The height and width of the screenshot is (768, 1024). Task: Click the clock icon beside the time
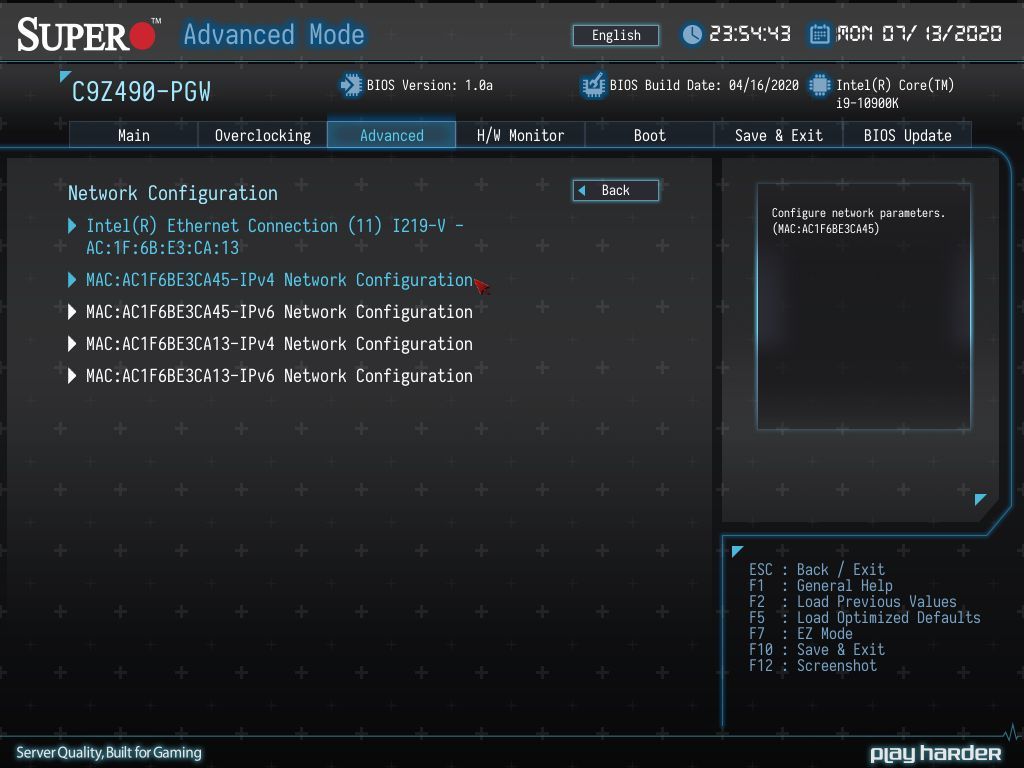coord(692,34)
